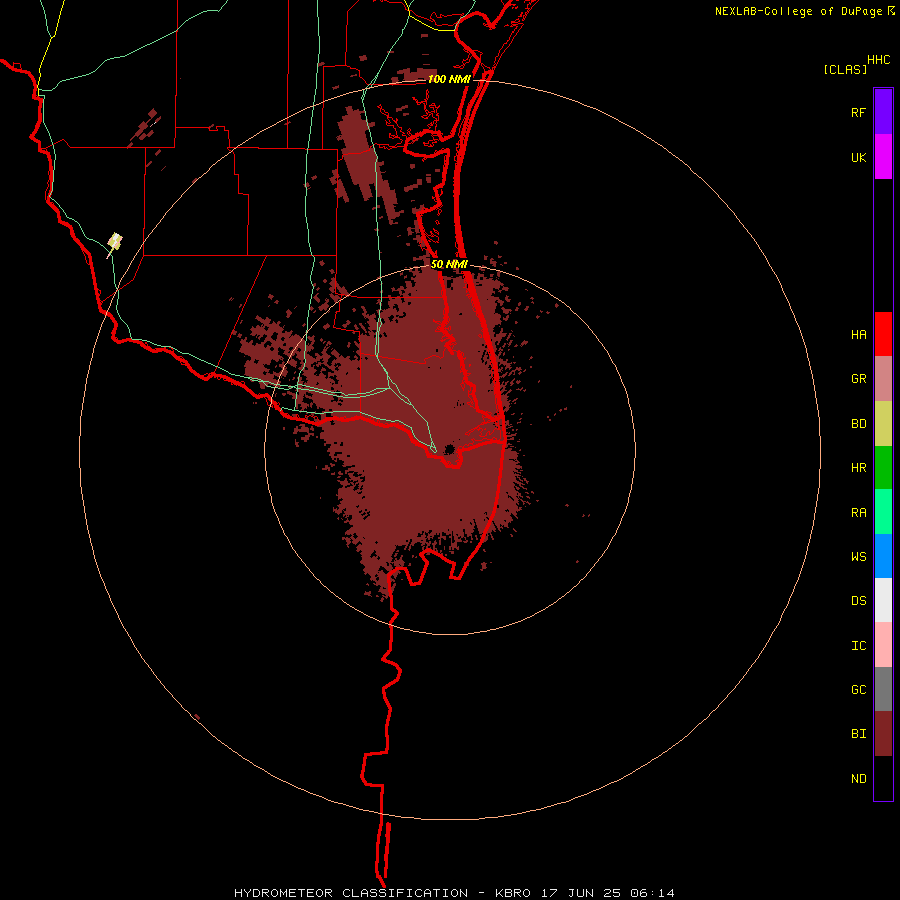Screen dimensions: 900x900
Task: Click the HA legend label
Action: [x=858, y=335]
